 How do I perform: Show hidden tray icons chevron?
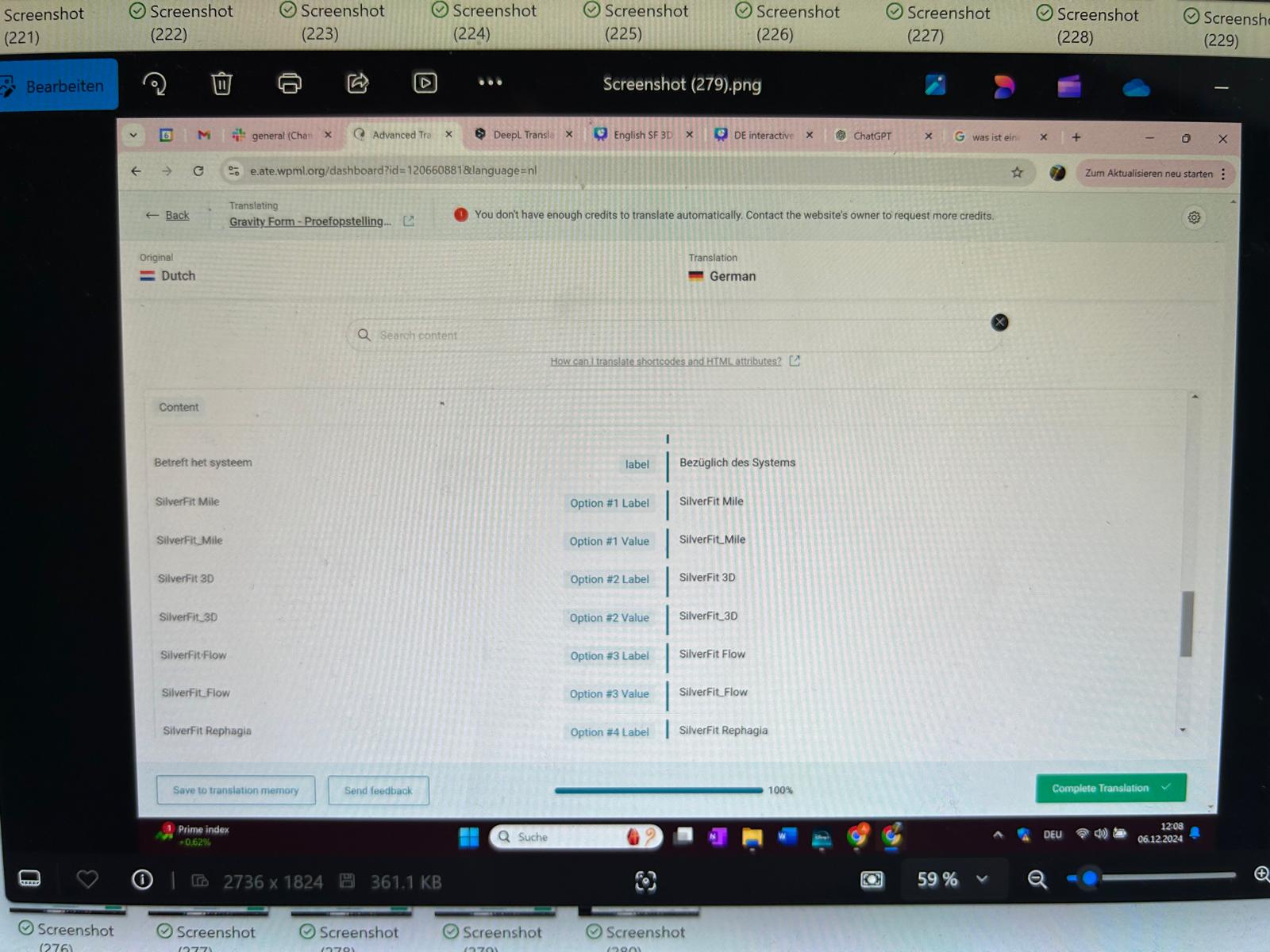pyautogui.click(x=999, y=835)
